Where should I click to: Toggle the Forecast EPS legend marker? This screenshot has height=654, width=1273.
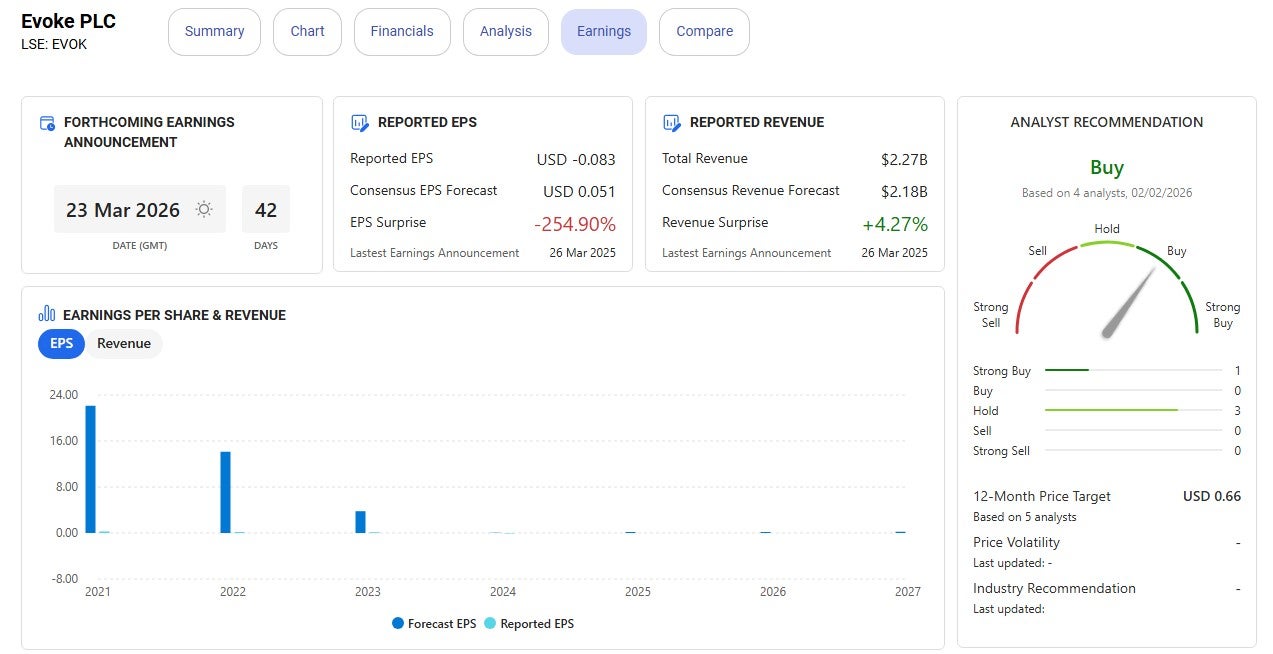399,623
